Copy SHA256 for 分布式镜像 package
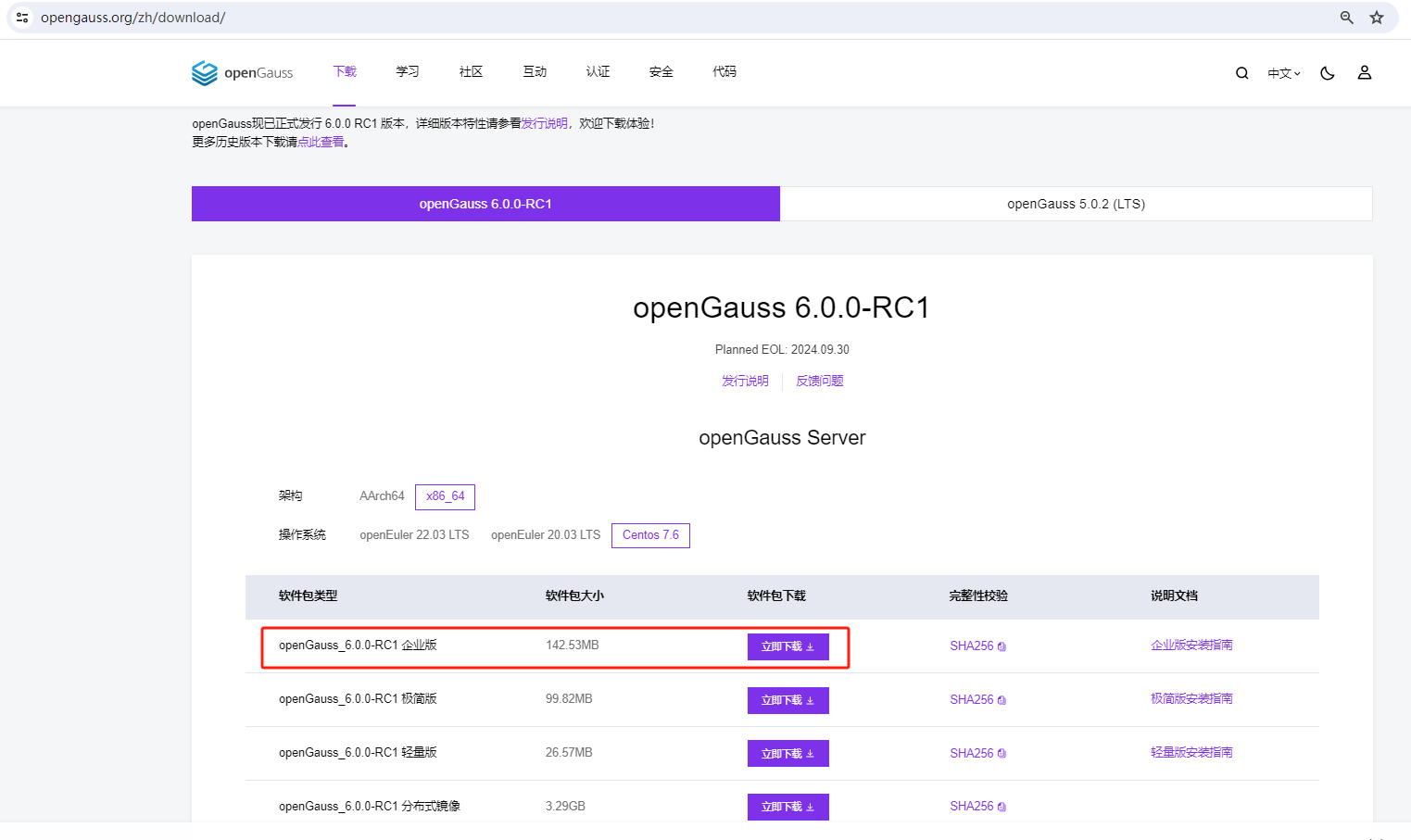Viewport: 1411px width, 840px height. [1002, 807]
